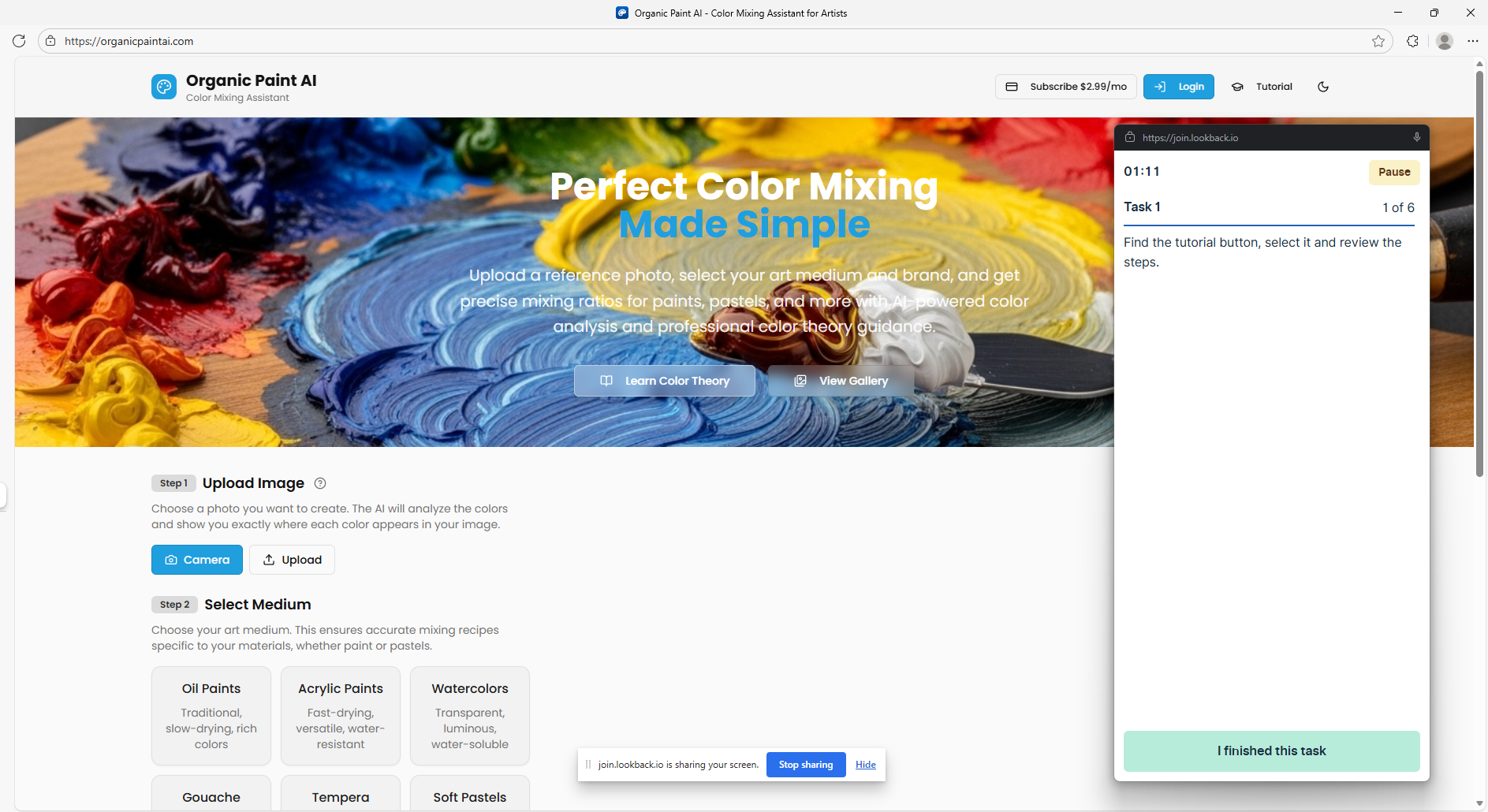Click the Organic Paint AI palette logo
The height and width of the screenshot is (812, 1488).
pos(163,87)
